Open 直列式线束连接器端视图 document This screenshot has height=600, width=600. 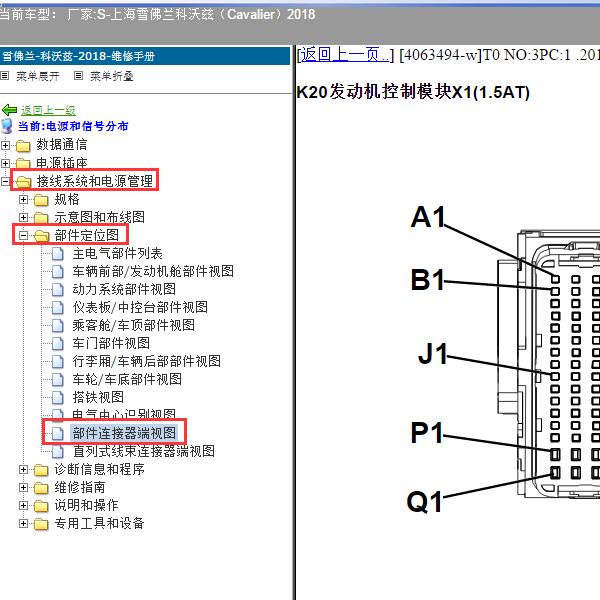pyautogui.click(x=143, y=451)
